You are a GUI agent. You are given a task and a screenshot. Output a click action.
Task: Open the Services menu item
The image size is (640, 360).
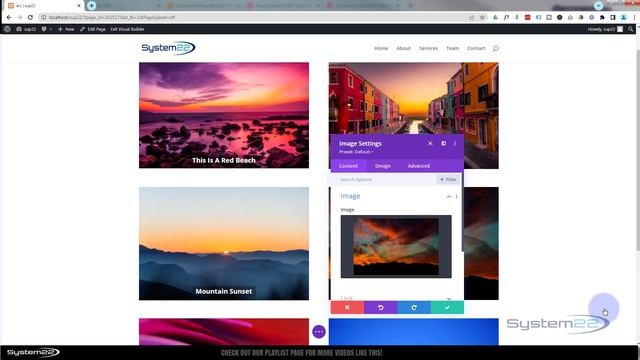429,48
